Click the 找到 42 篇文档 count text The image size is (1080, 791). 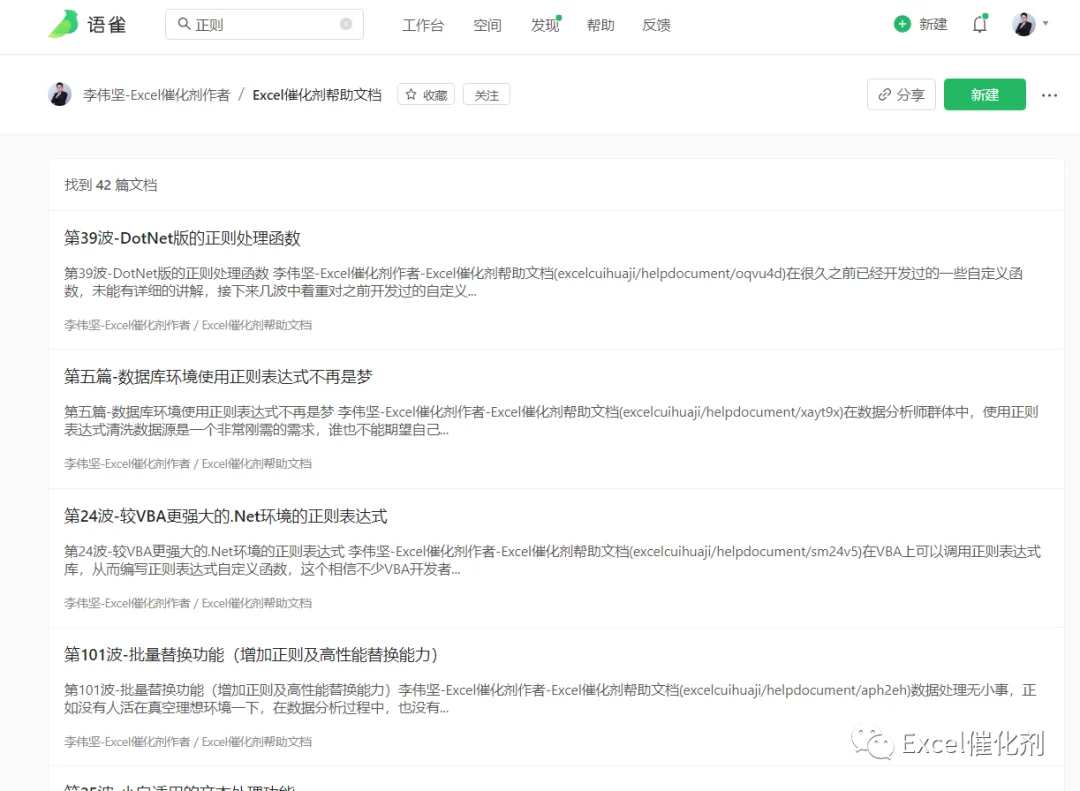[111, 185]
